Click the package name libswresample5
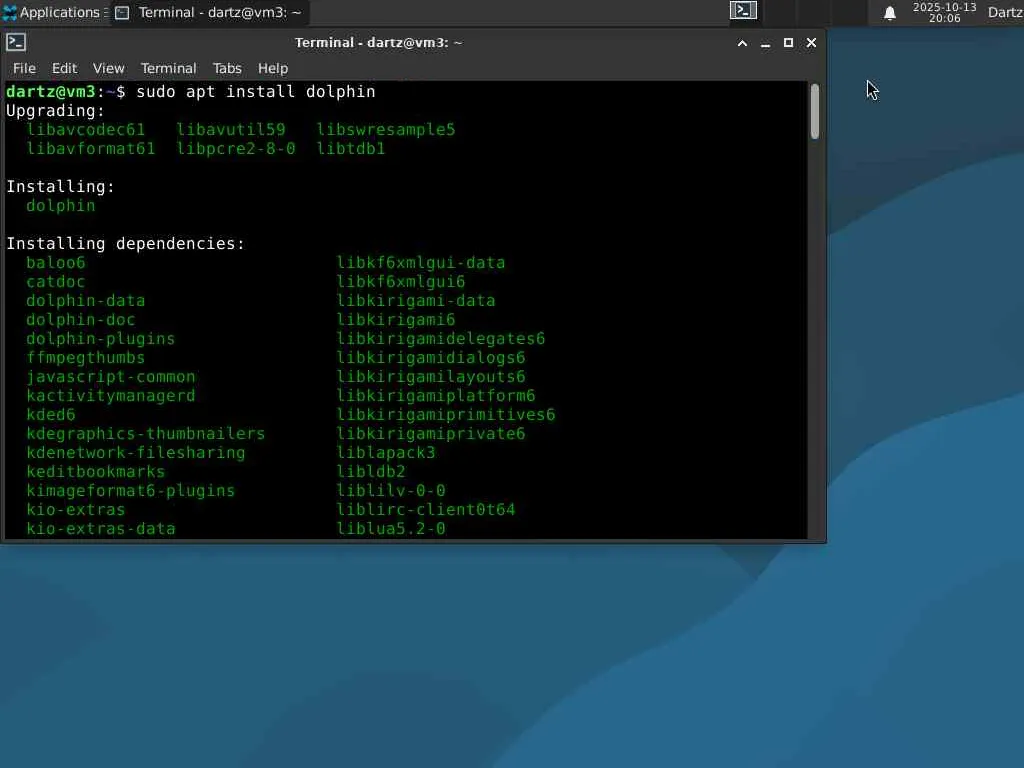The image size is (1024, 768). (386, 129)
